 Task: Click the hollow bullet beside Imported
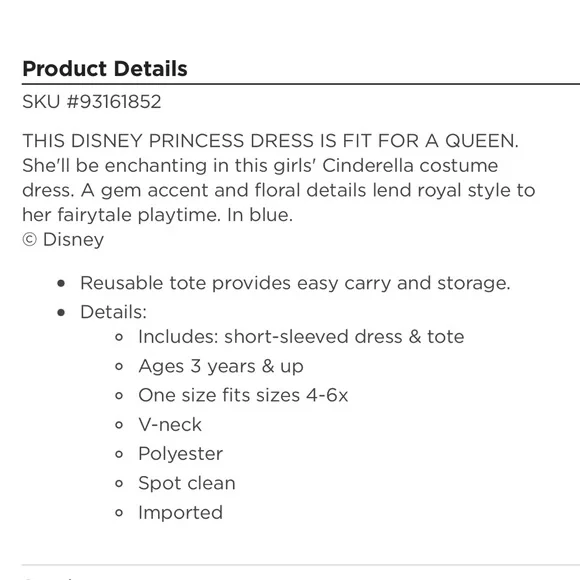pos(119,513)
